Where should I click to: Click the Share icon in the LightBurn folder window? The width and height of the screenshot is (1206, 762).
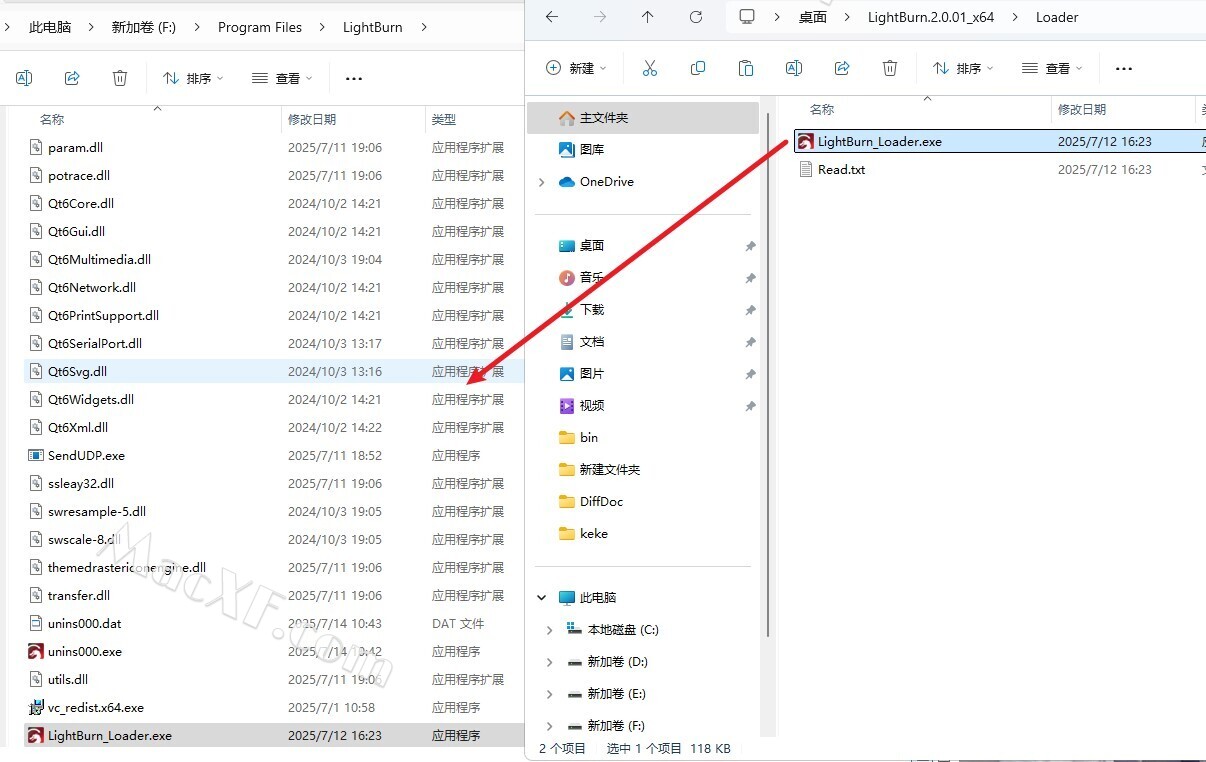(x=72, y=78)
